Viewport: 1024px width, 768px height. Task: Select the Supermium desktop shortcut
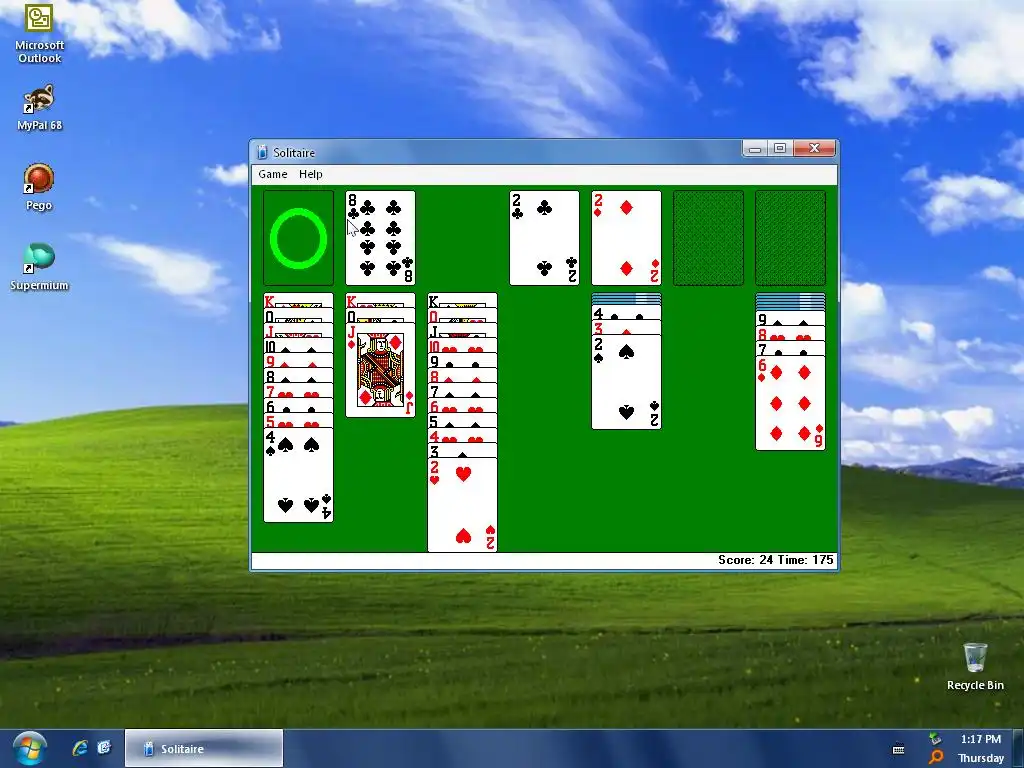tap(39, 267)
